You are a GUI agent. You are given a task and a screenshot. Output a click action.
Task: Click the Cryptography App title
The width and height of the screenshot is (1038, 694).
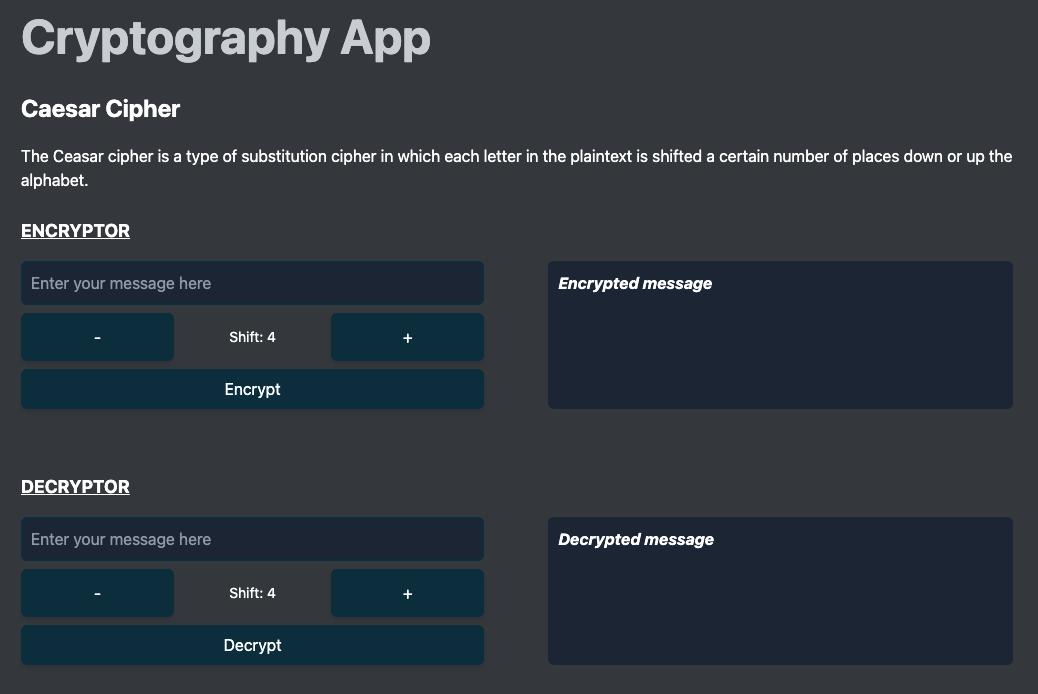coord(226,38)
